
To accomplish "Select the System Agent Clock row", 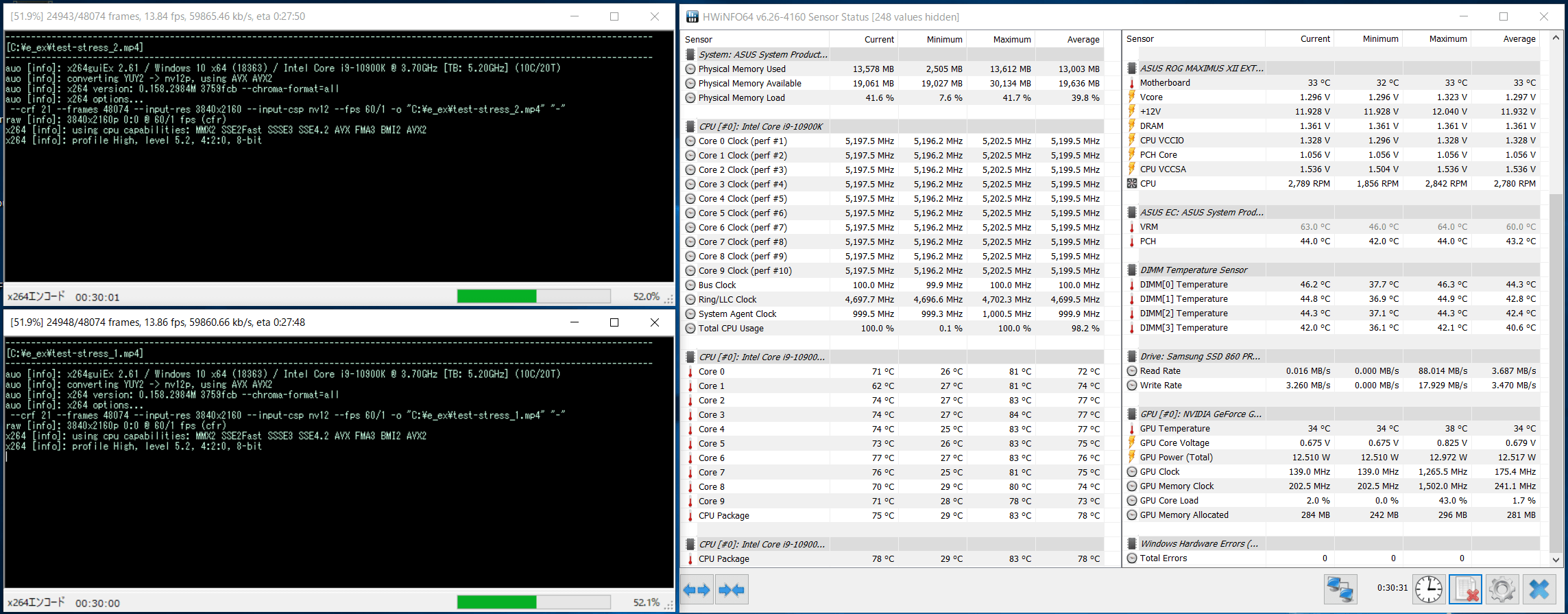I will coord(893,314).
